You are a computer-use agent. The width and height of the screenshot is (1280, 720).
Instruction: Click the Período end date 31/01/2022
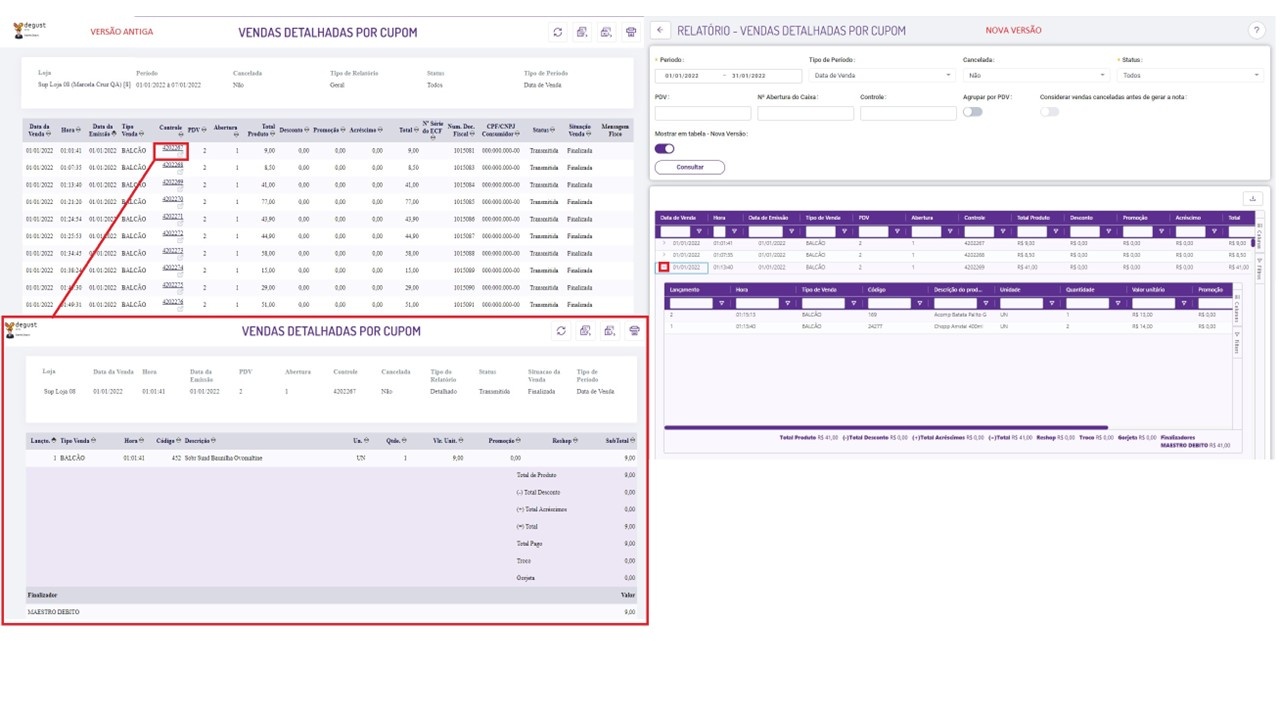[x=748, y=76]
